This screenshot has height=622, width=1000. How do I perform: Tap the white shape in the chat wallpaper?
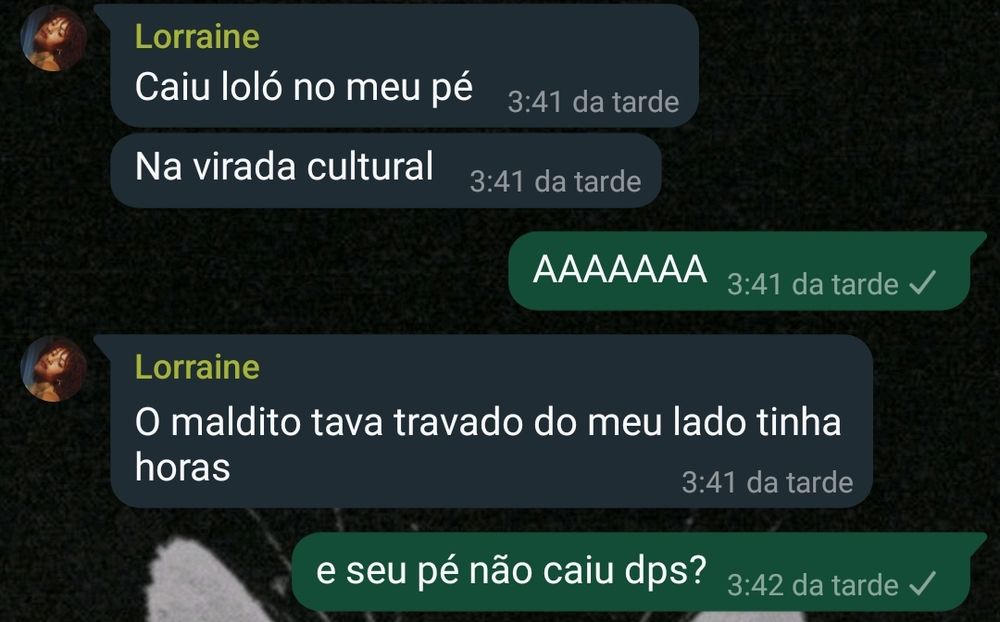coord(191,581)
